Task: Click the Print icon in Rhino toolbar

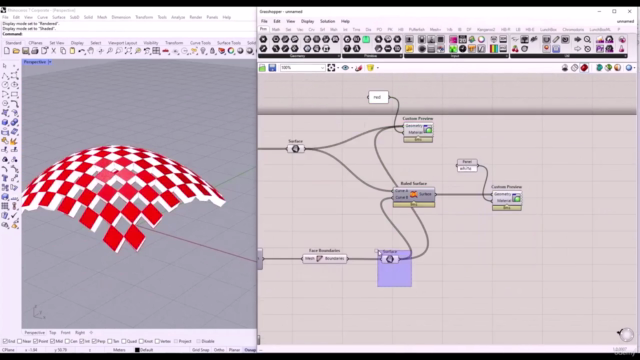Action: [35, 51]
